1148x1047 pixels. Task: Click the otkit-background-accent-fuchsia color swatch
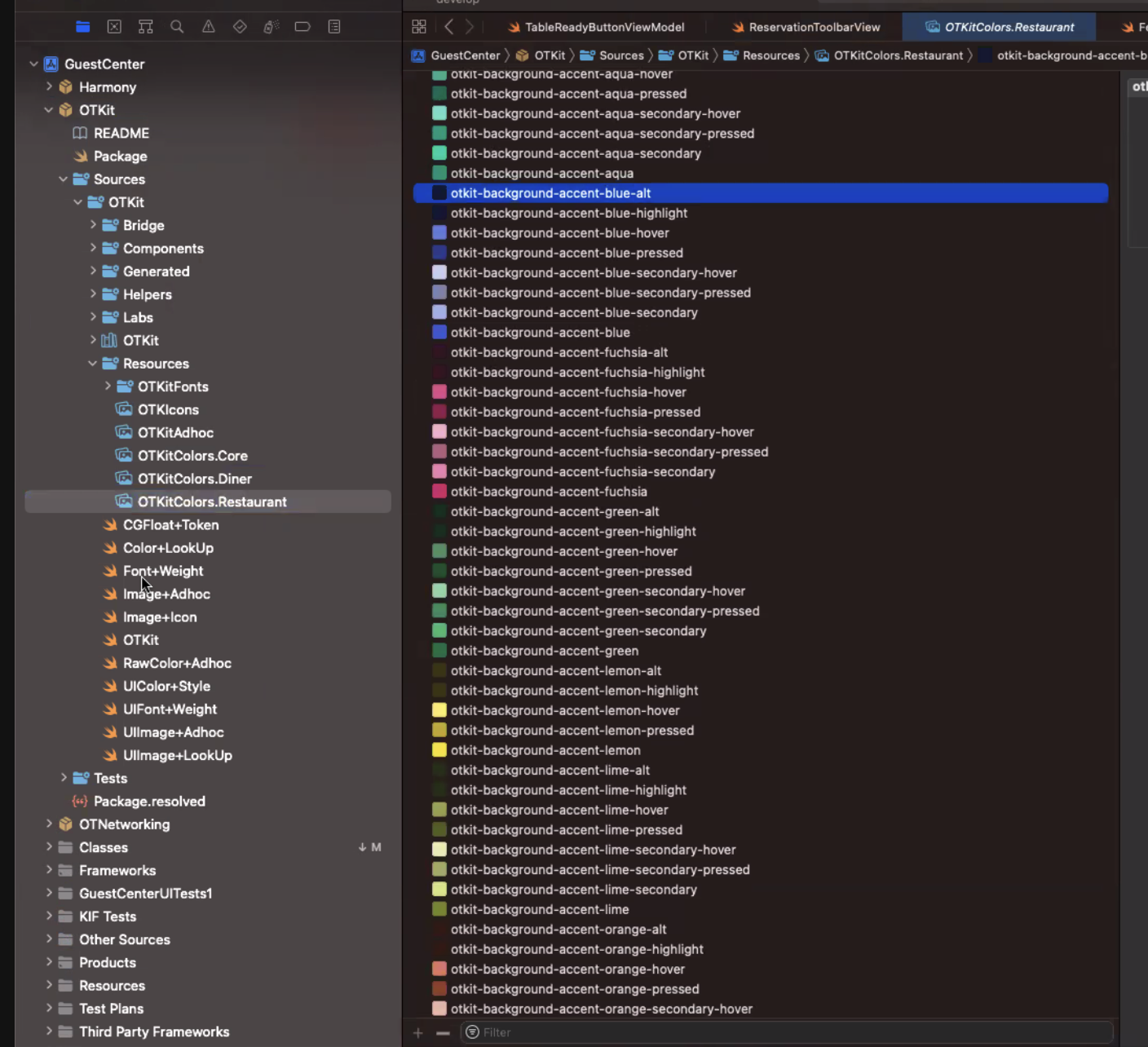click(x=439, y=491)
